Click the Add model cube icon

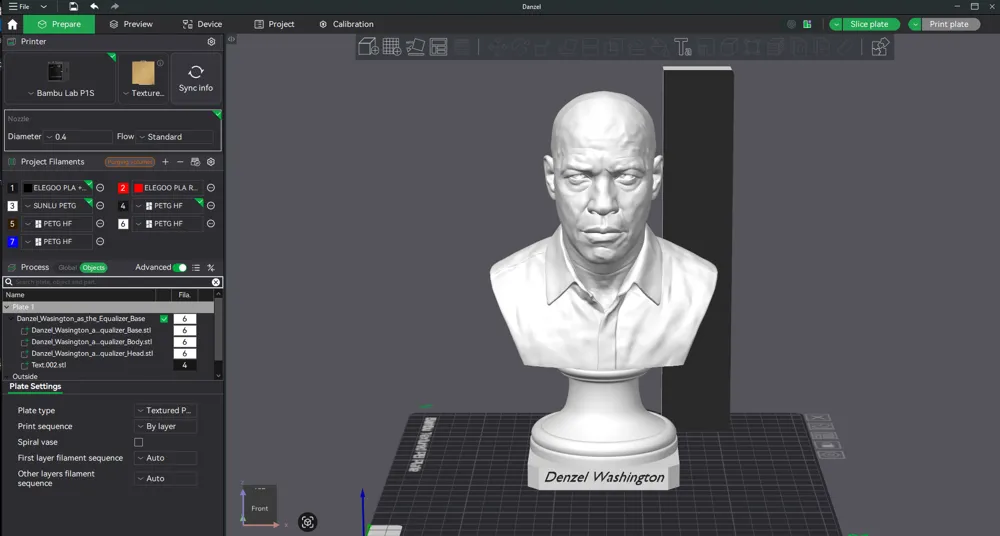(x=368, y=47)
